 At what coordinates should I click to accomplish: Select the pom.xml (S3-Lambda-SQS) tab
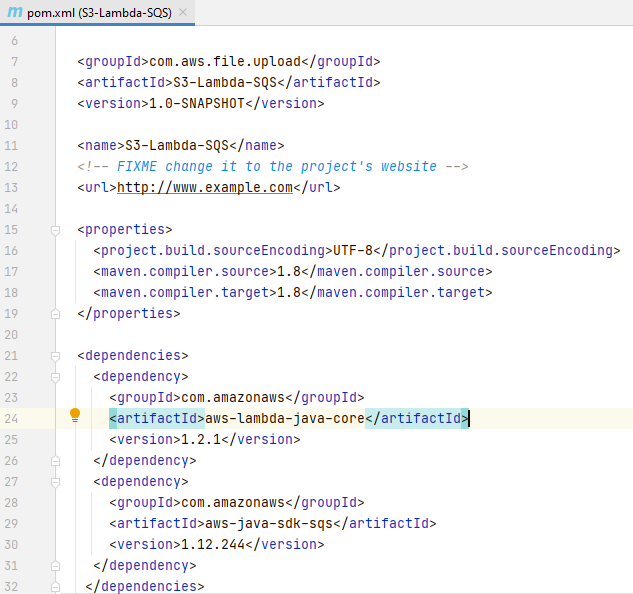[97, 13]
